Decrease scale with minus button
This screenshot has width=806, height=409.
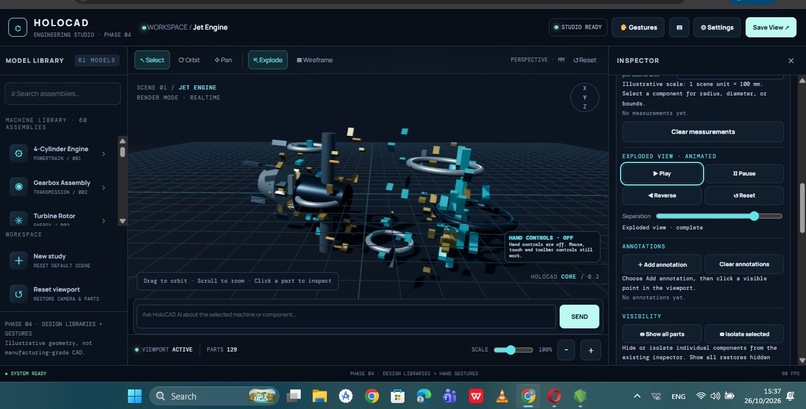click(x=566, y=350)
